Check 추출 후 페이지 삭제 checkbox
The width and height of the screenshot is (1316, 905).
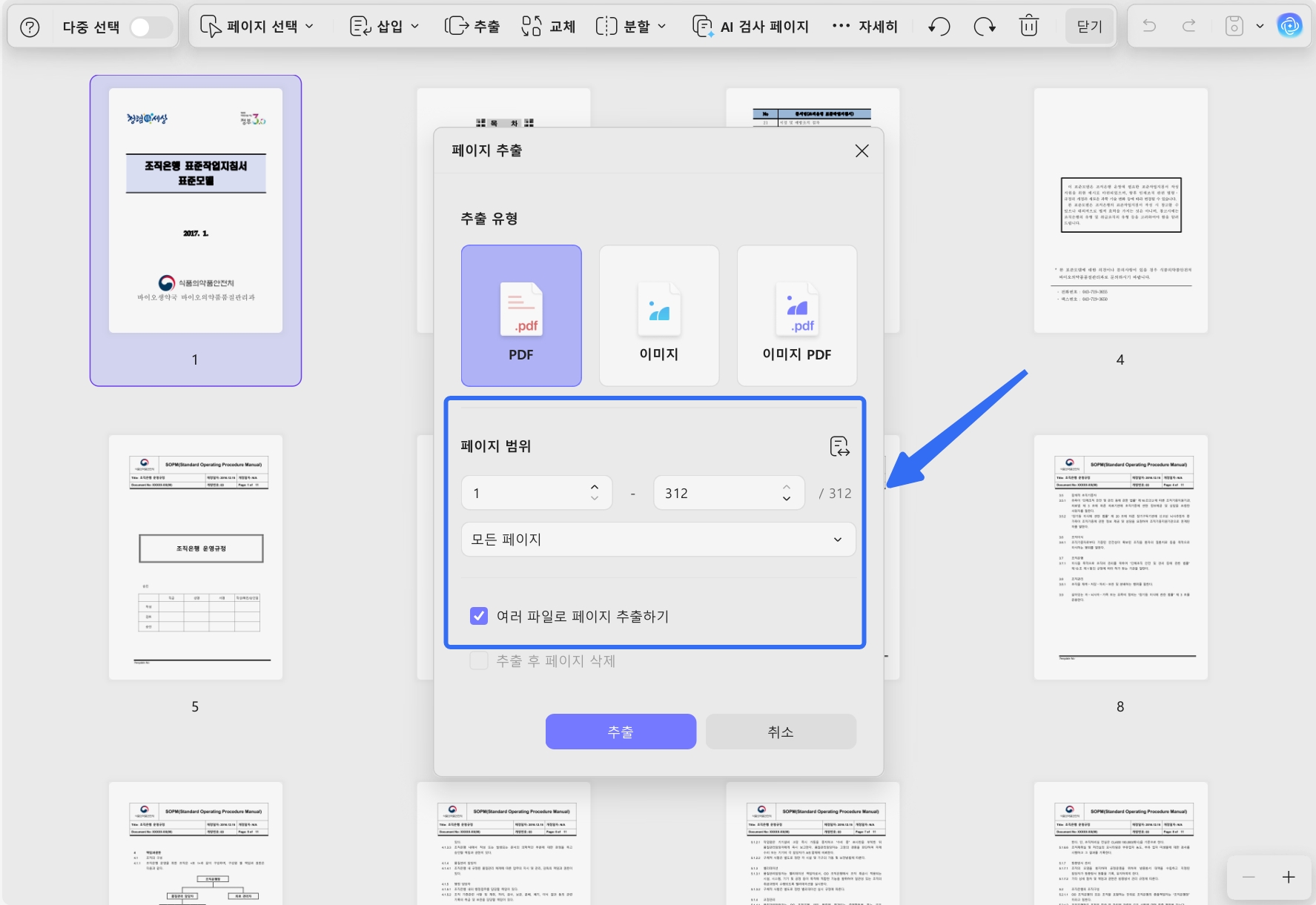[479, 660]
